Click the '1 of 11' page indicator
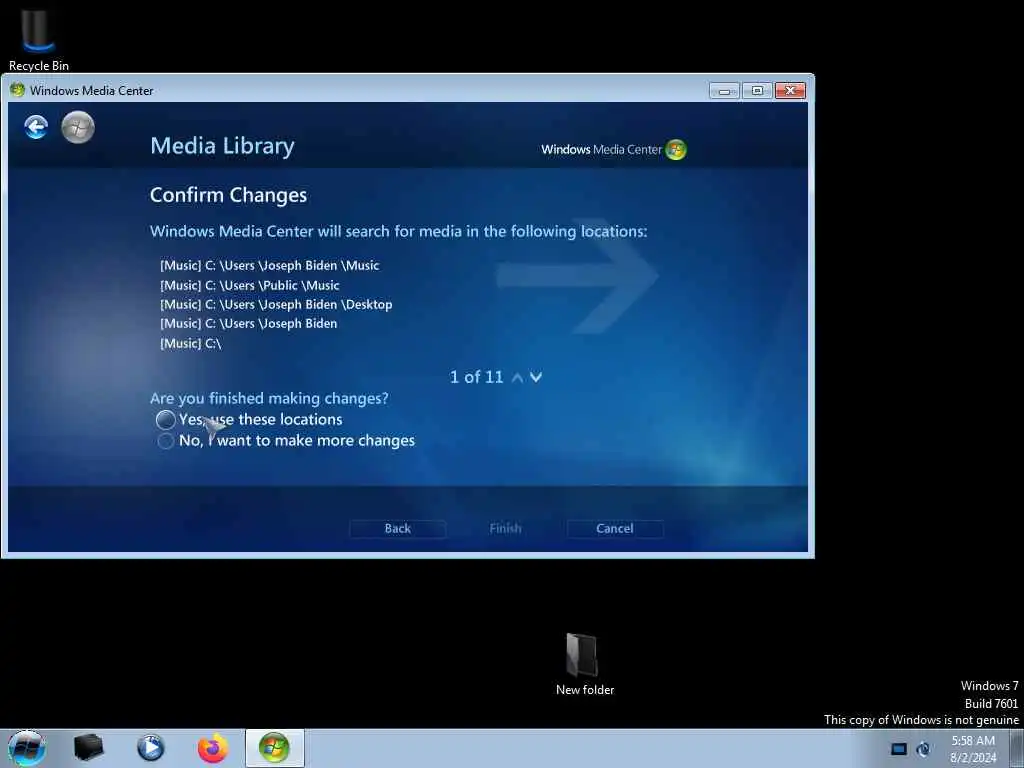1024x768 pixels. [477, 377]
